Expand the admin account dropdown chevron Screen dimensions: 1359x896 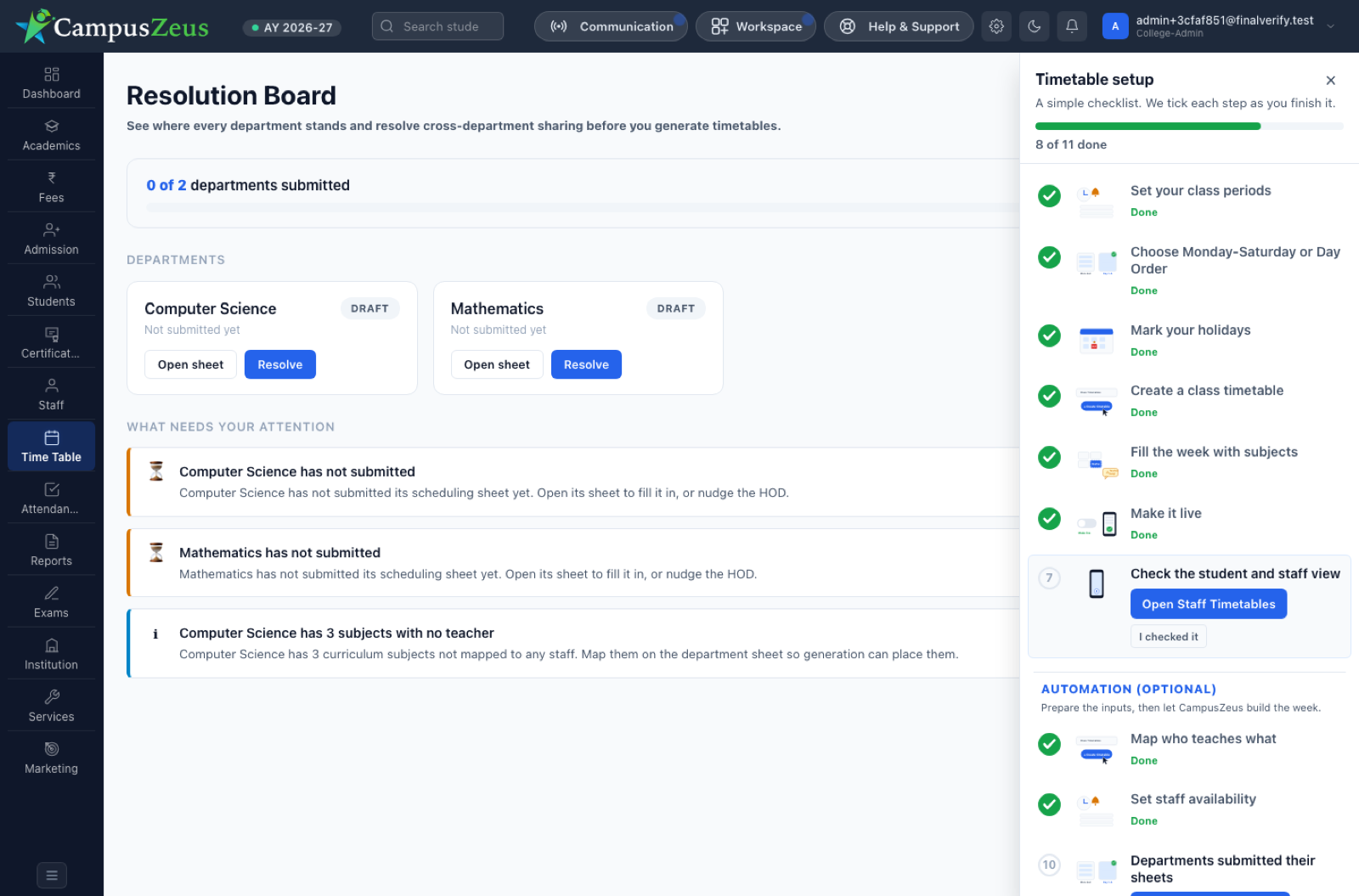1331,26
